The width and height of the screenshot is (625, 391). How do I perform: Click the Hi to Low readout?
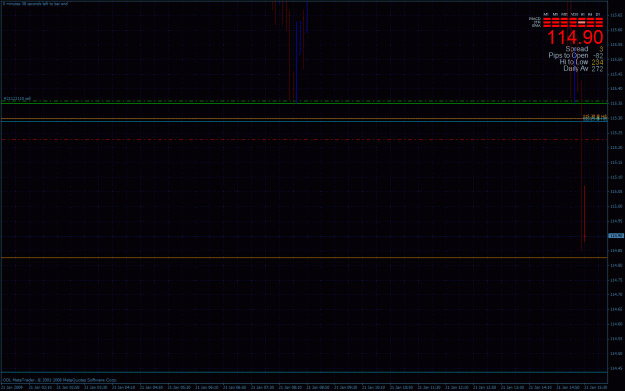(581, 62)
